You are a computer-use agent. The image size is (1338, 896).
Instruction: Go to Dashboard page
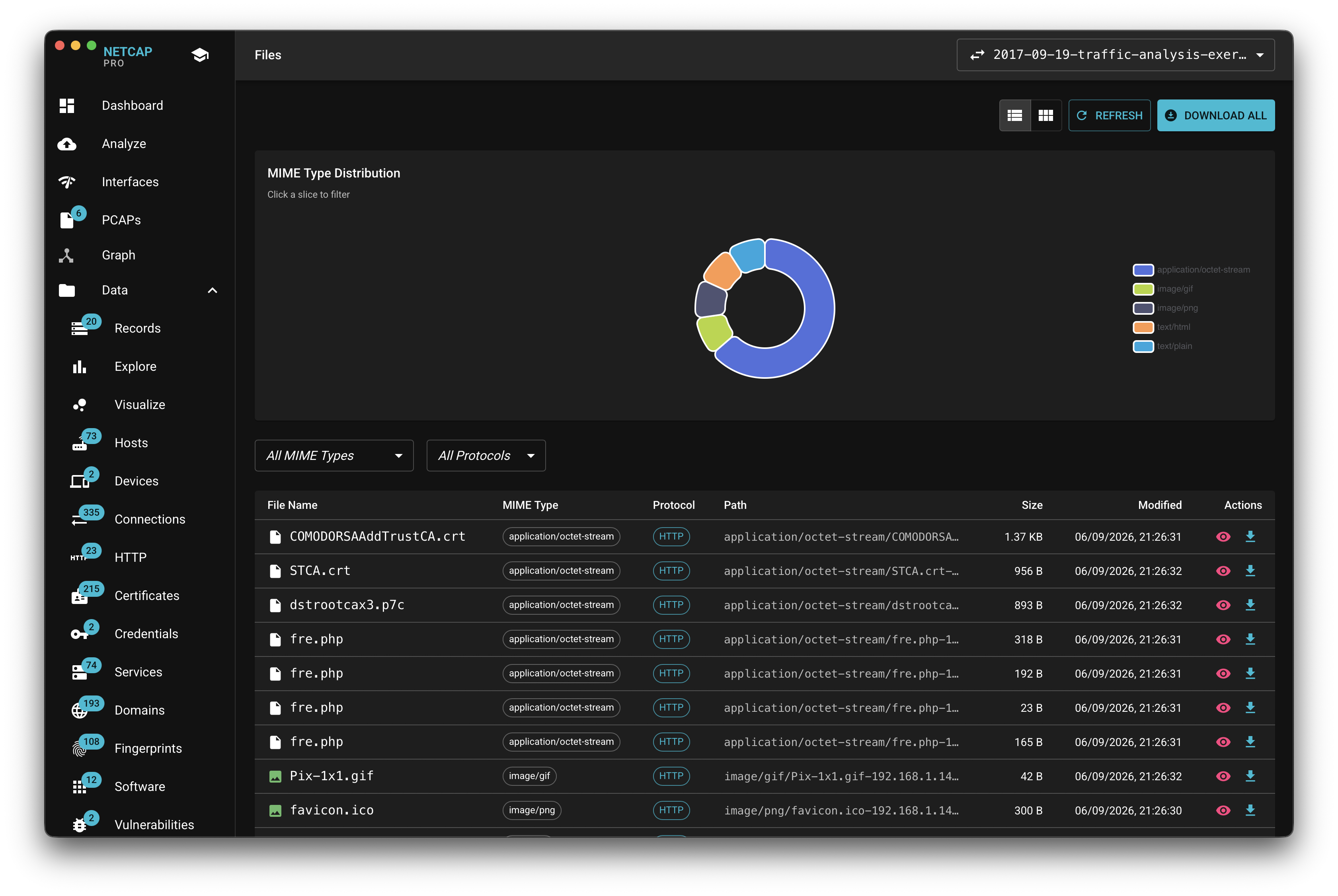tap(133, 106)
